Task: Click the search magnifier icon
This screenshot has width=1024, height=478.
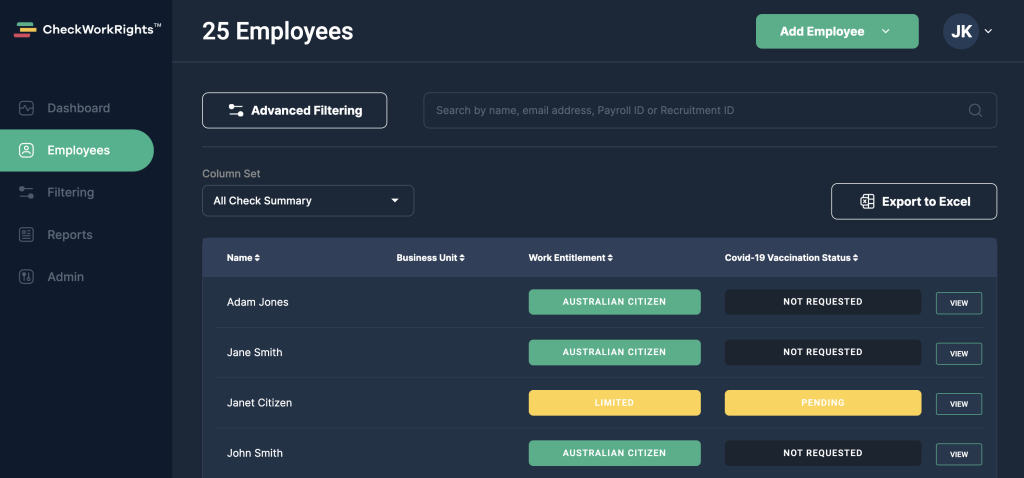Action: click(x=975, y=110)
